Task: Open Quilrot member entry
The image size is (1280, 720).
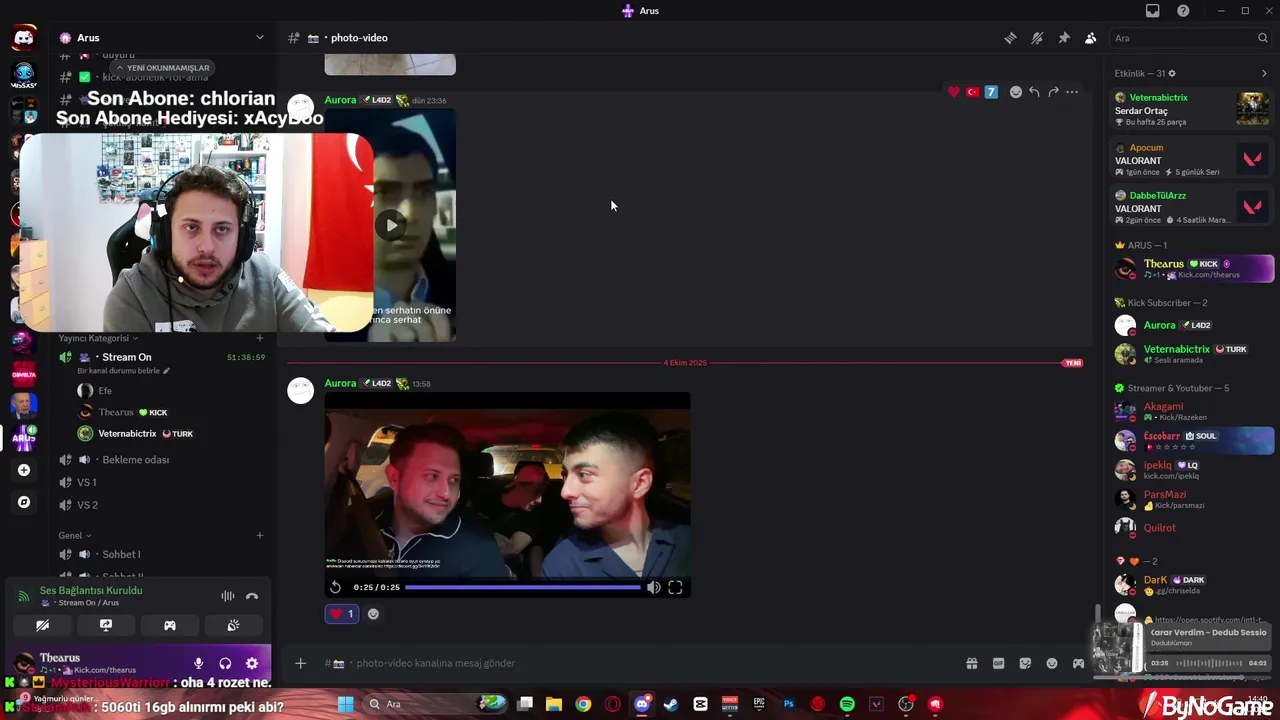Action: tap(1193, 528)
